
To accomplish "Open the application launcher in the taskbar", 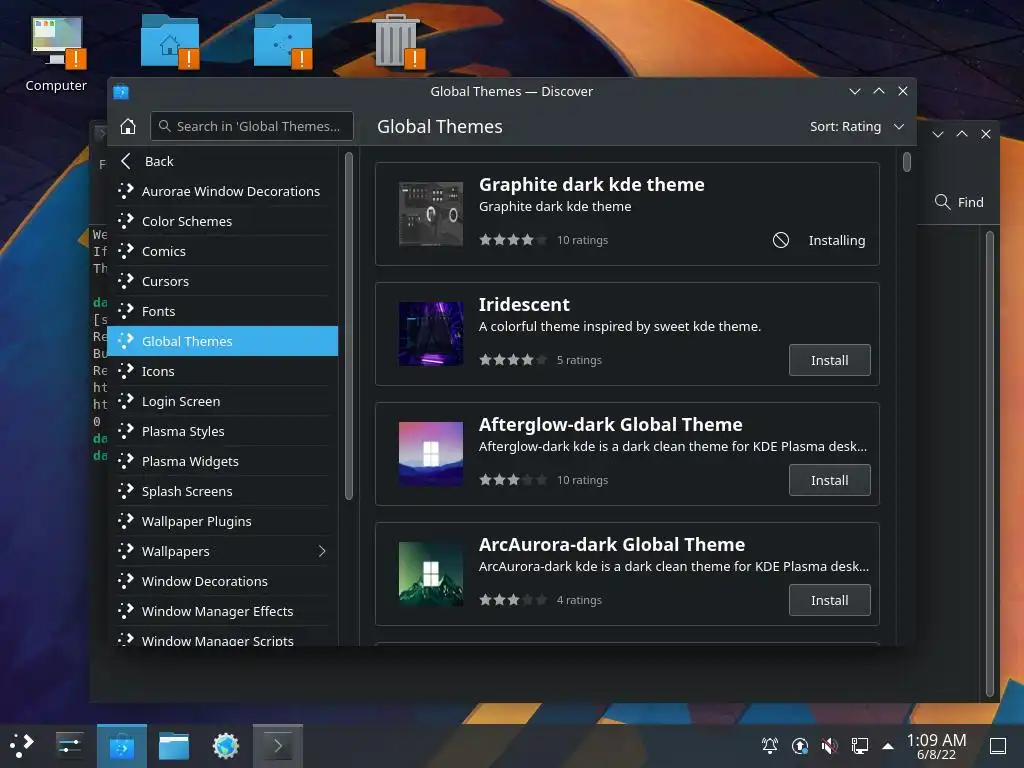I will (22, 745).
